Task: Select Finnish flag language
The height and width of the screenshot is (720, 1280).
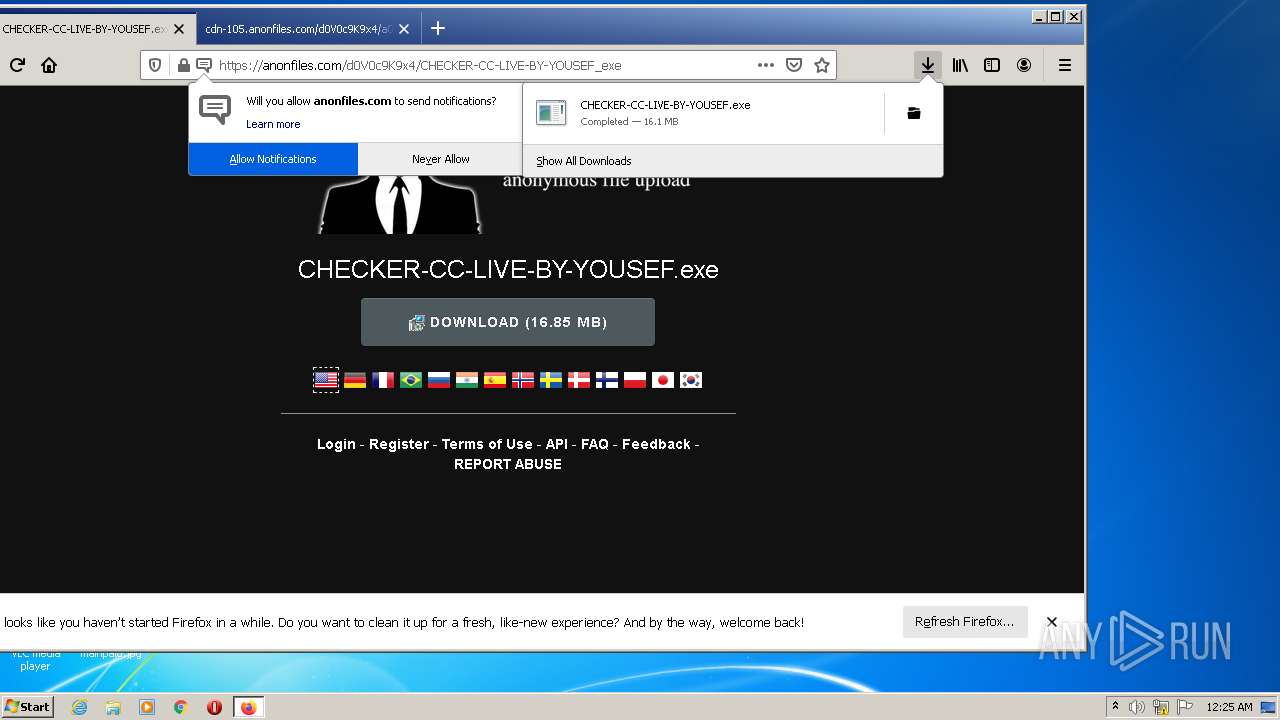Action: click(x=607, y=380)
